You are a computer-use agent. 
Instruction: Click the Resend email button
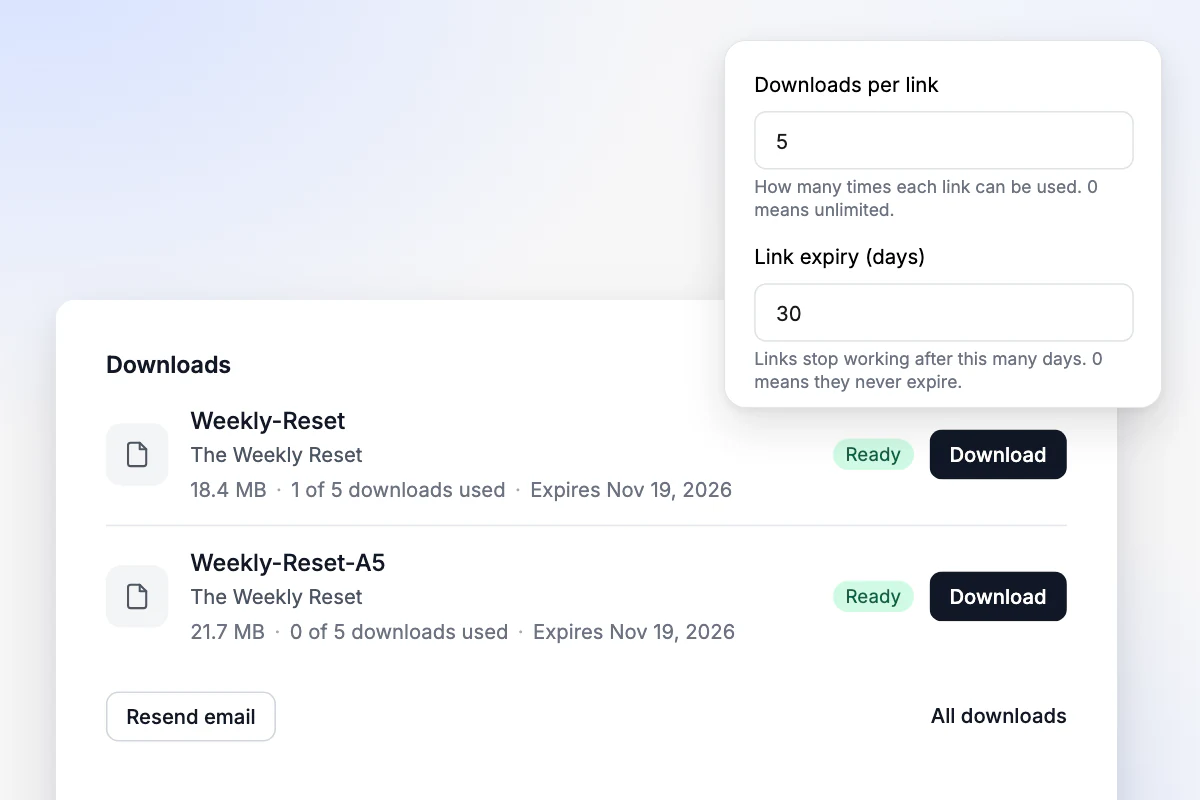click(x=191, y=717)
